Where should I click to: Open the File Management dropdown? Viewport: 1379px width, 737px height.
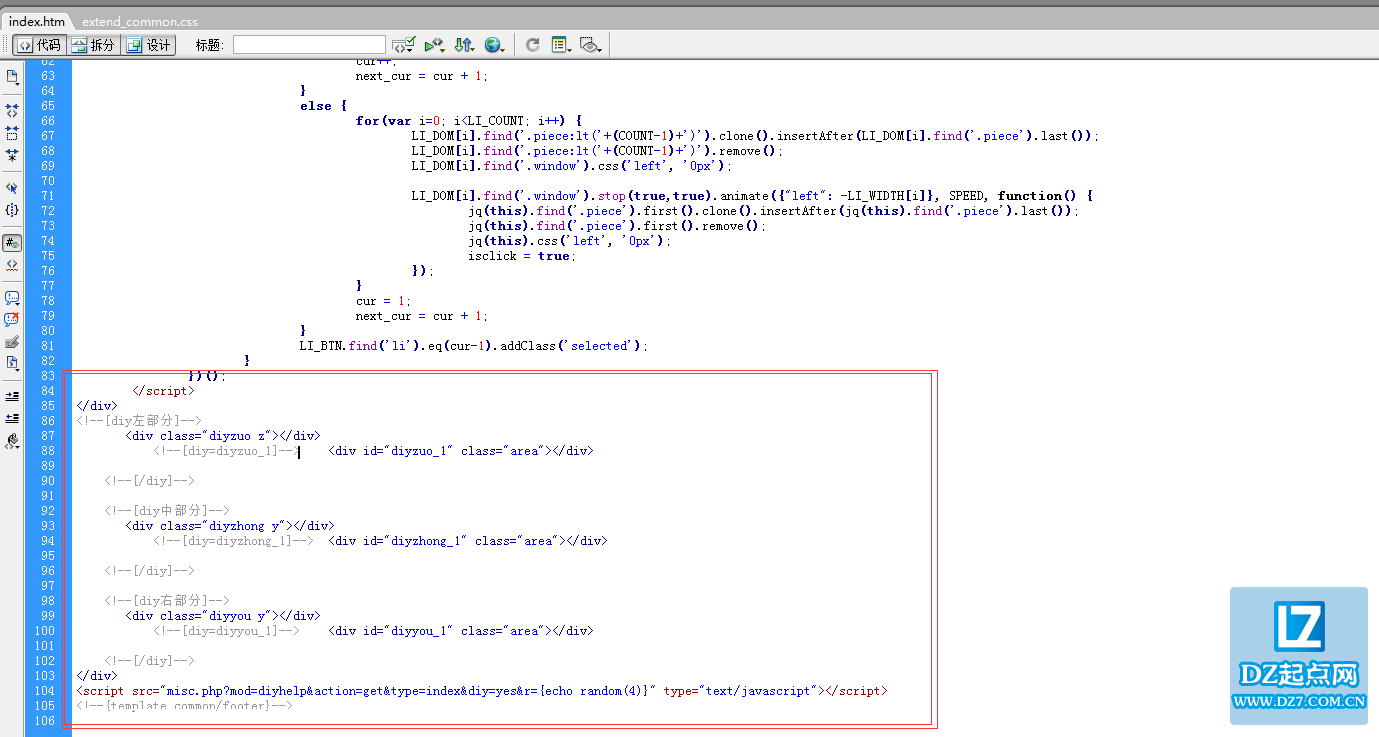[x=464, y=45]
